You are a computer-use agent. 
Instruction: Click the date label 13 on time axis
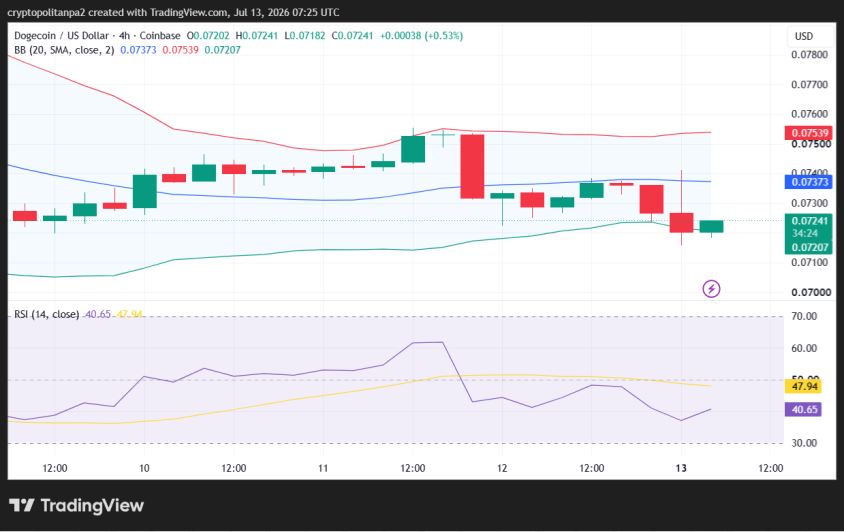681,468
